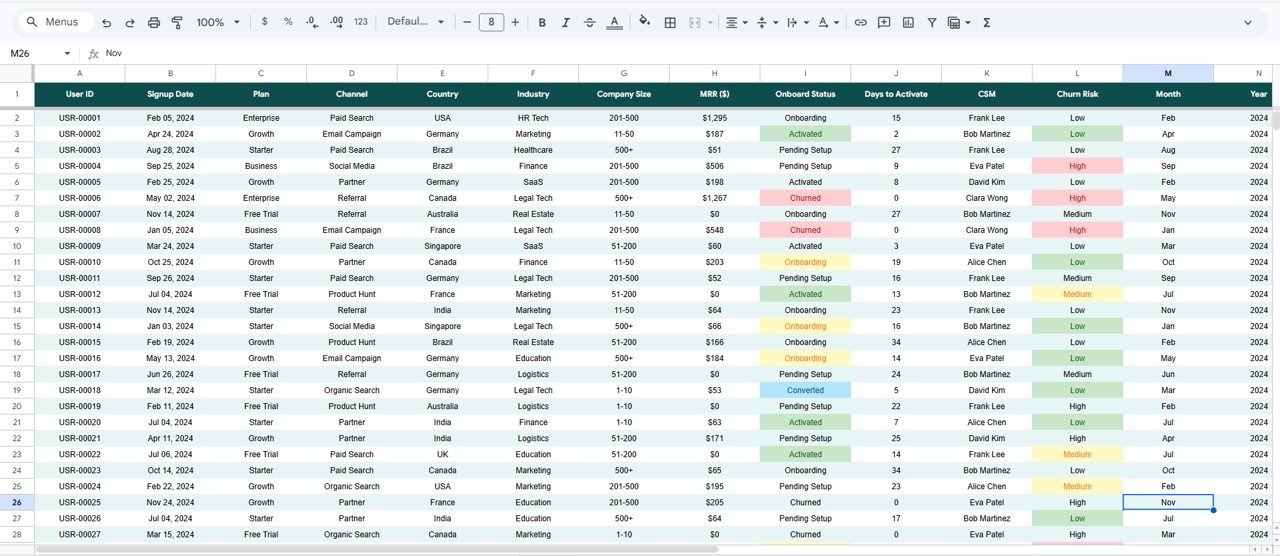The height and width of the screenshot is (556, 1280).
Task: Insert link icon
Action: (x=860, y=22)
